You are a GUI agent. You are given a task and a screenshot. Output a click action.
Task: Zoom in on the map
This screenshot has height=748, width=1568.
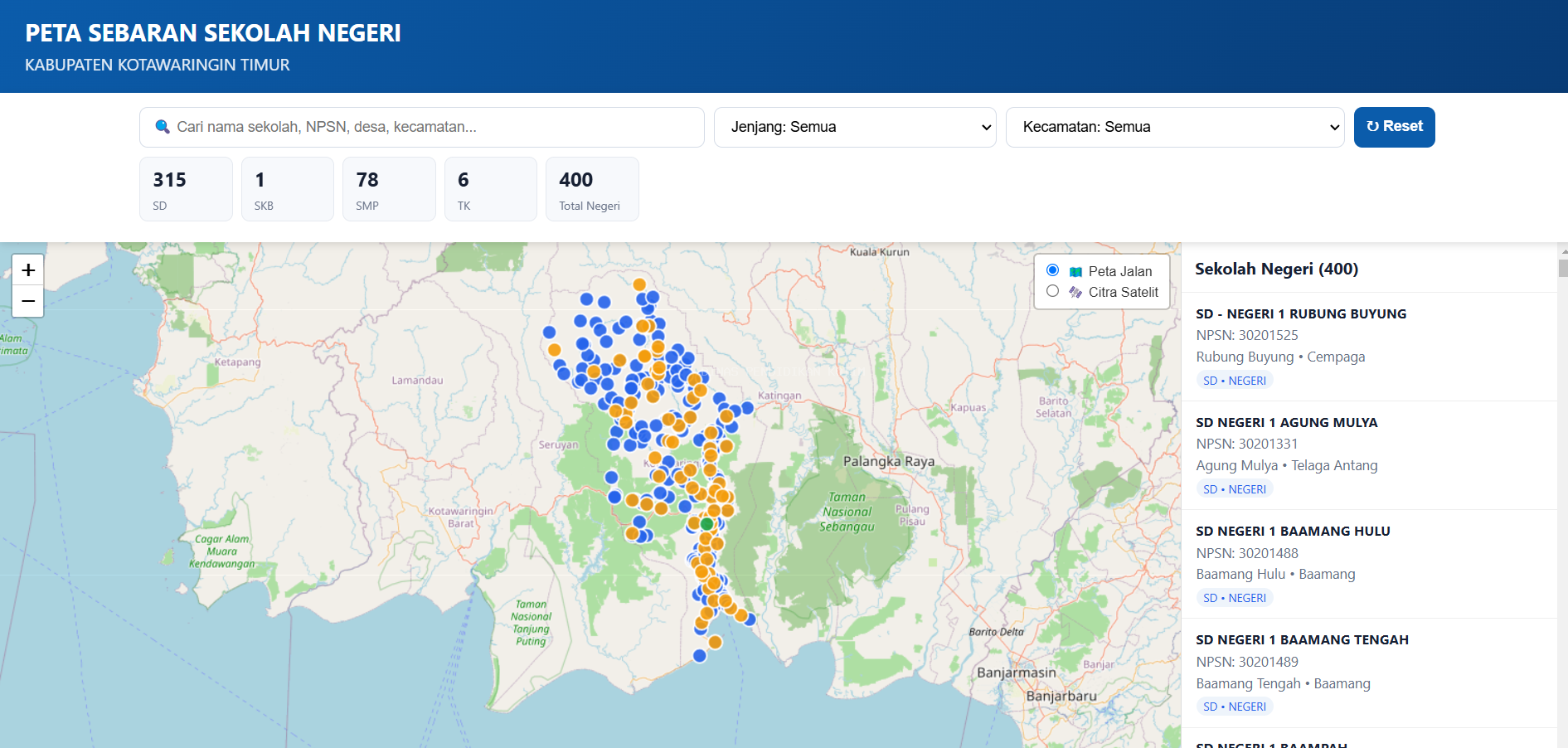[28, 270]
